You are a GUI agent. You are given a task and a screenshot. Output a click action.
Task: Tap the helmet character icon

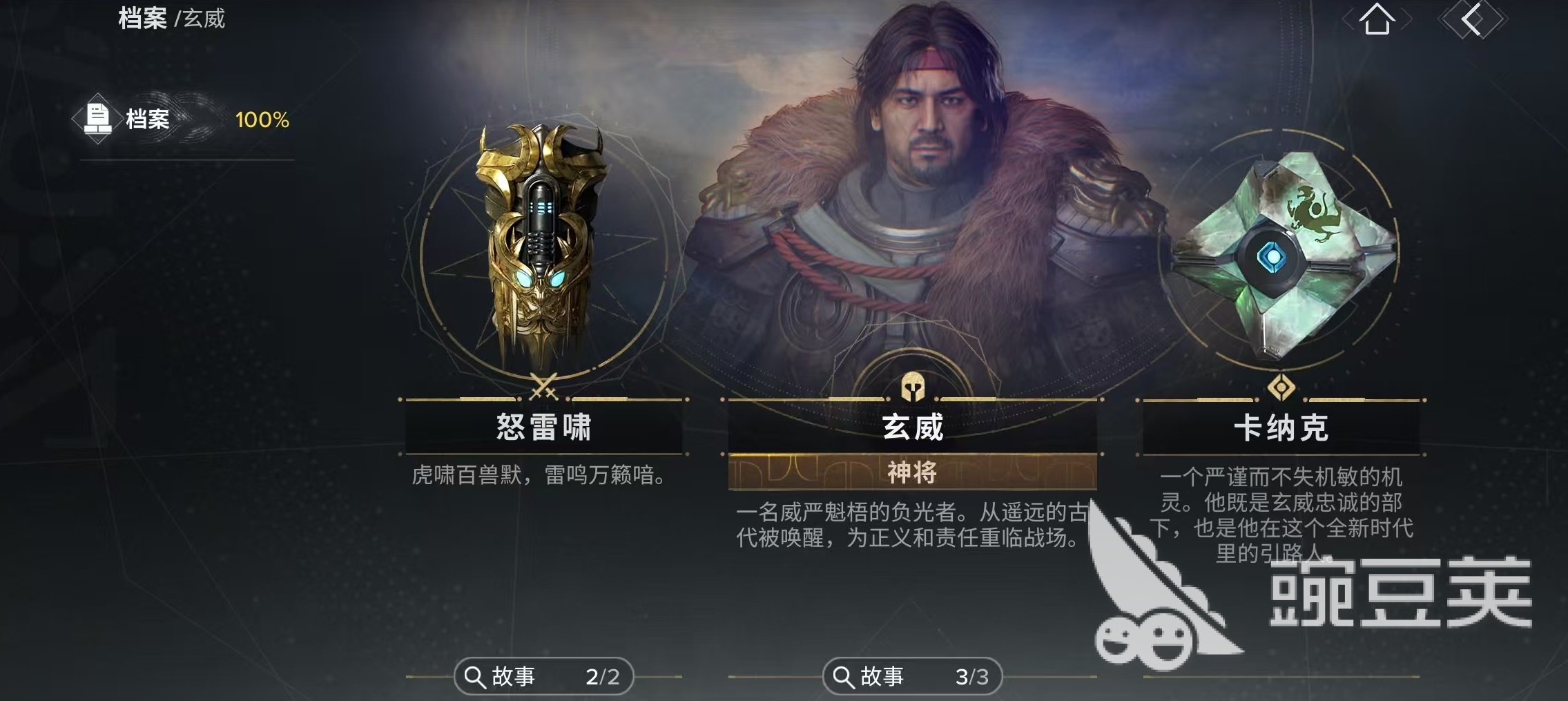pyautogui.click(x=913, y=387)
